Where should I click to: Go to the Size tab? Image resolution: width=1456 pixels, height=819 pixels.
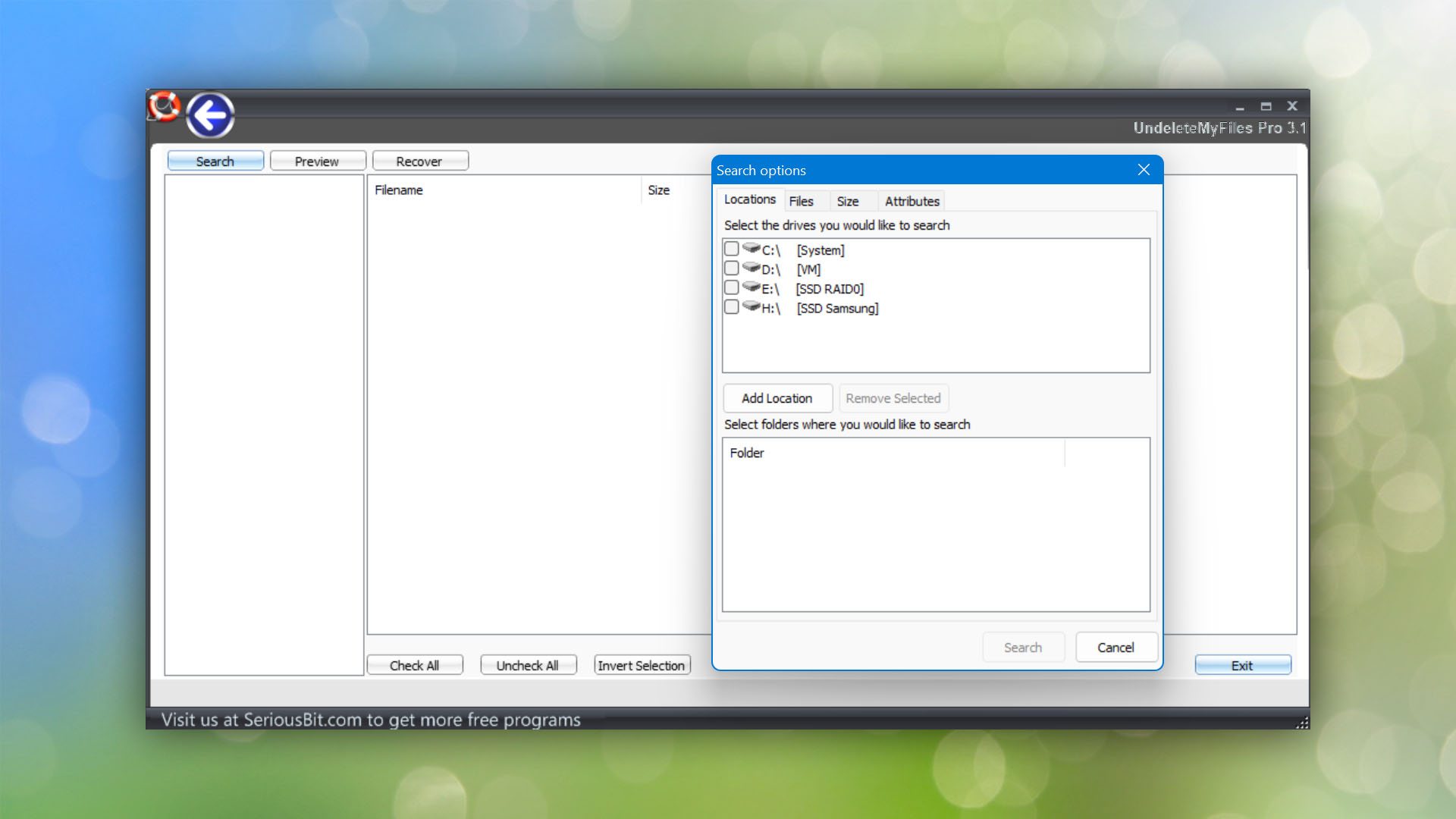847,201
